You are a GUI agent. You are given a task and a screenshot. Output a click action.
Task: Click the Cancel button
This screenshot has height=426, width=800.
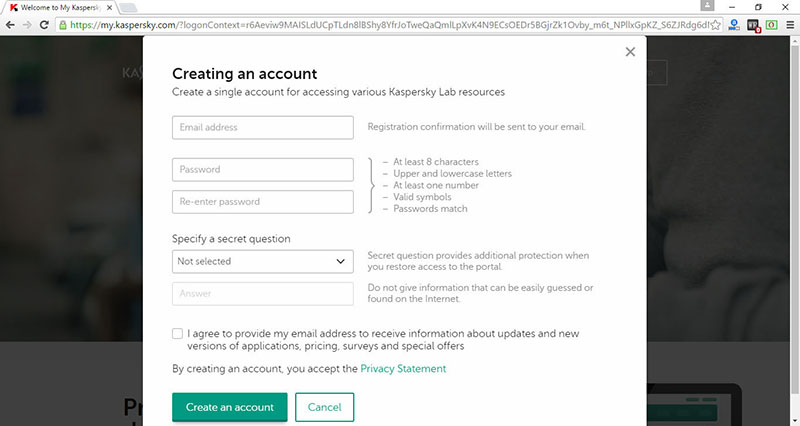tap(324, 407)
